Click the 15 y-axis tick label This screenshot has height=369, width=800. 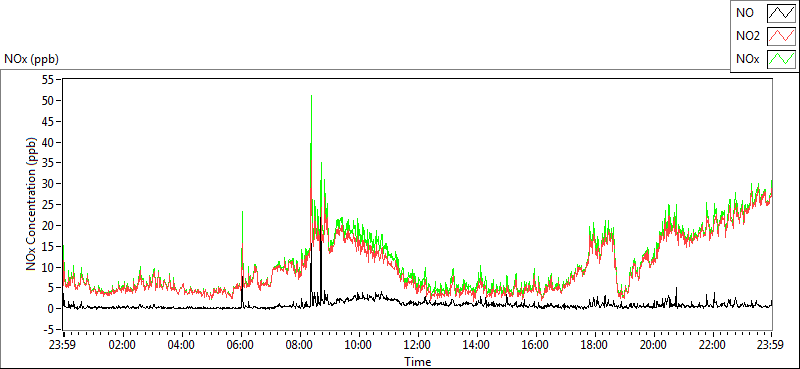pyautogui.click(x=47, y=246)
